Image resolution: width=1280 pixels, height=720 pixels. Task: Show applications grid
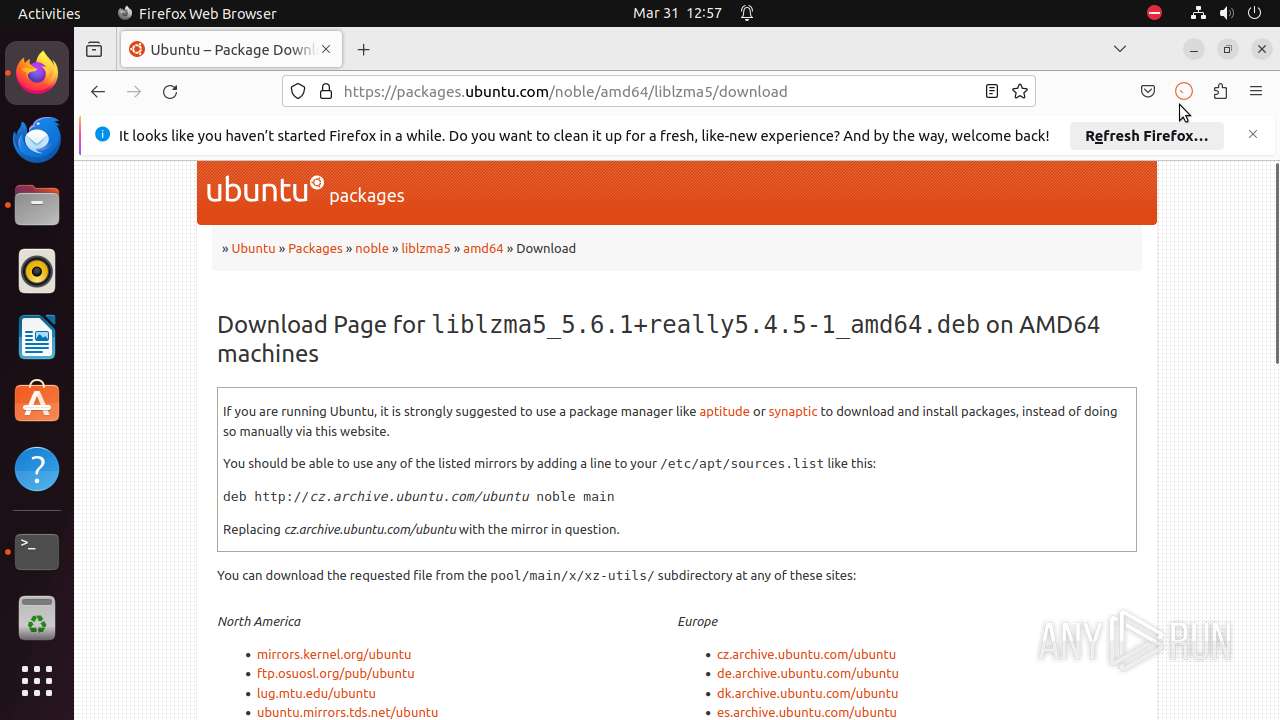pos(37,681)
